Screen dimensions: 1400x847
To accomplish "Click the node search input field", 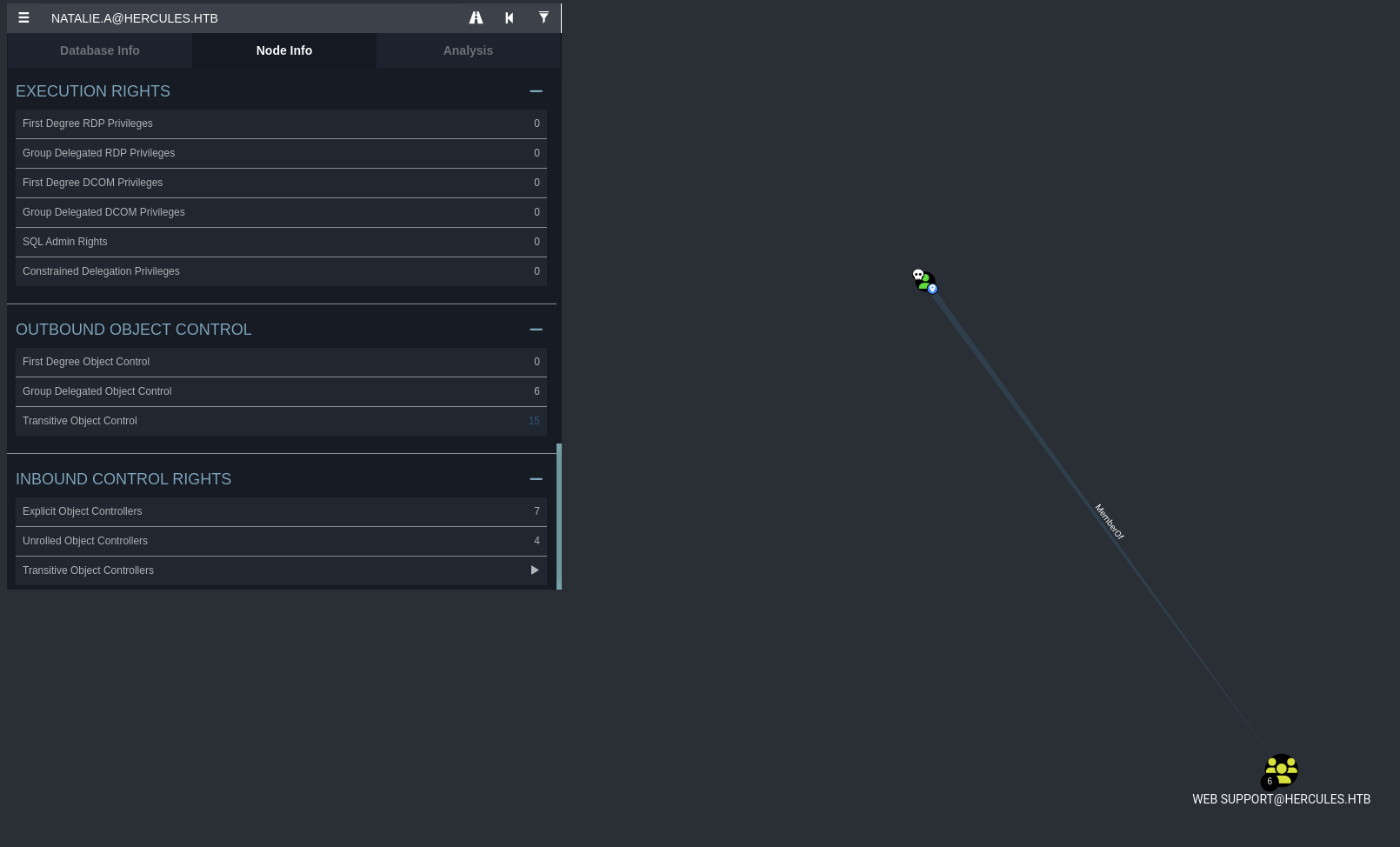I will pyautogui.click(x=252, y=18).
